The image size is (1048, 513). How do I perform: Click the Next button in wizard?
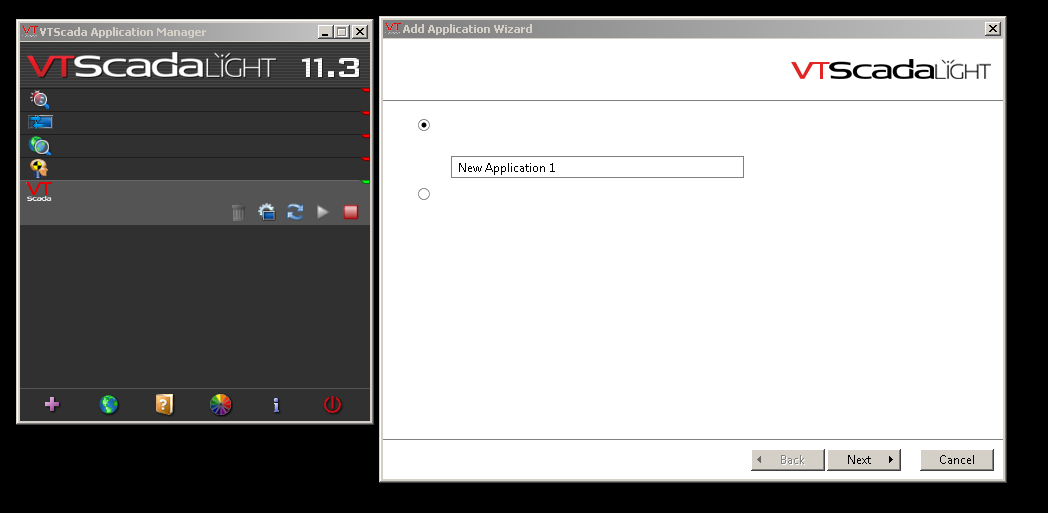[x=863, y=460]
